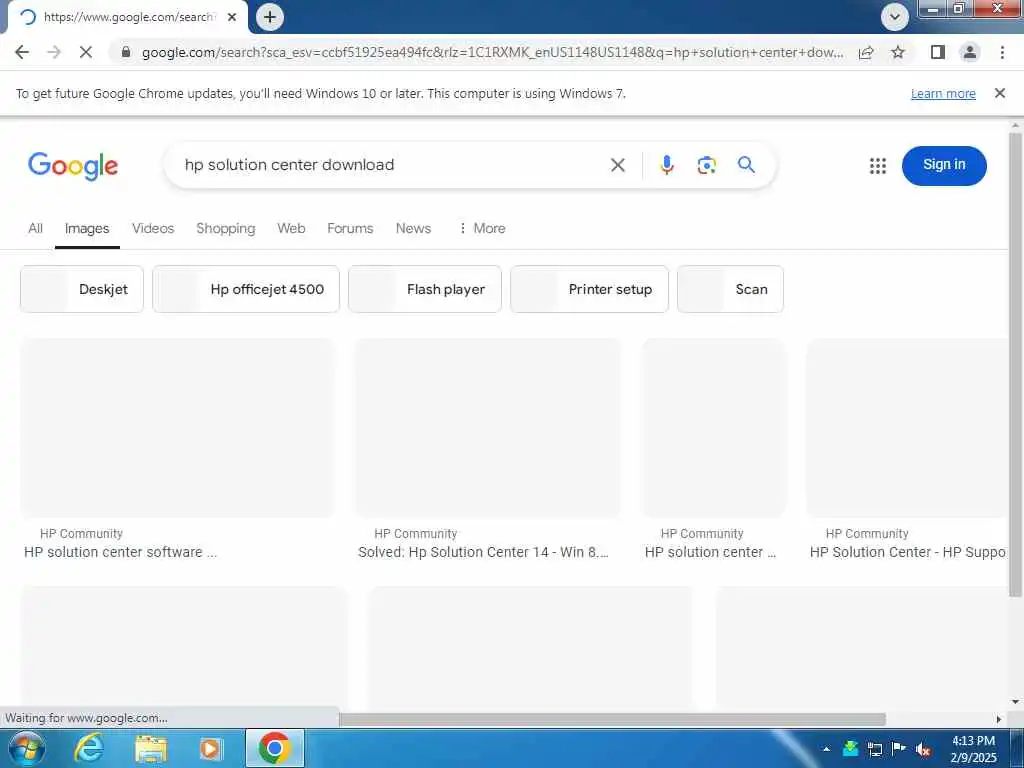1024x768 pixels.
Task: Go back to the previous page
Action: coord(22,52)
